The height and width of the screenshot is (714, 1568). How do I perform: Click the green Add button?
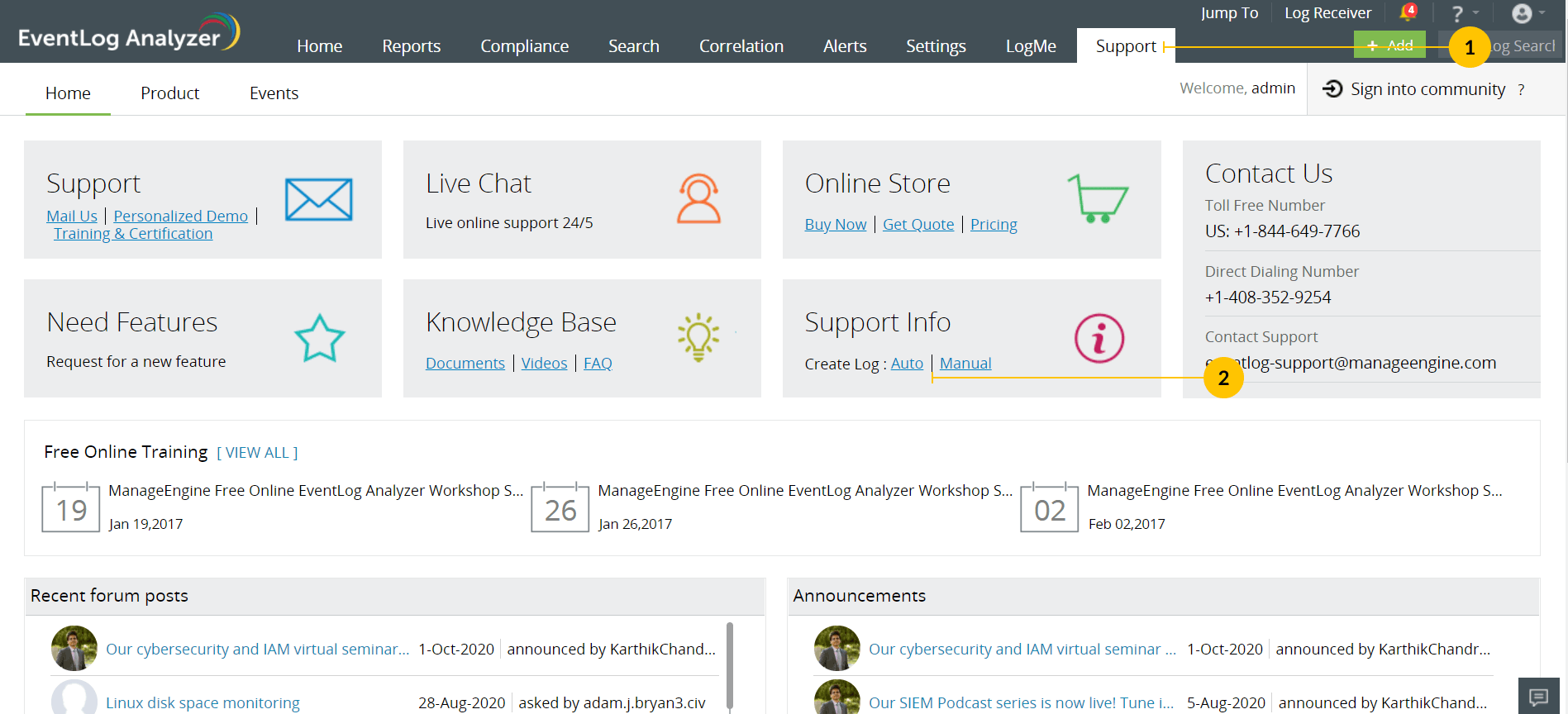(x=1389, y=45)
